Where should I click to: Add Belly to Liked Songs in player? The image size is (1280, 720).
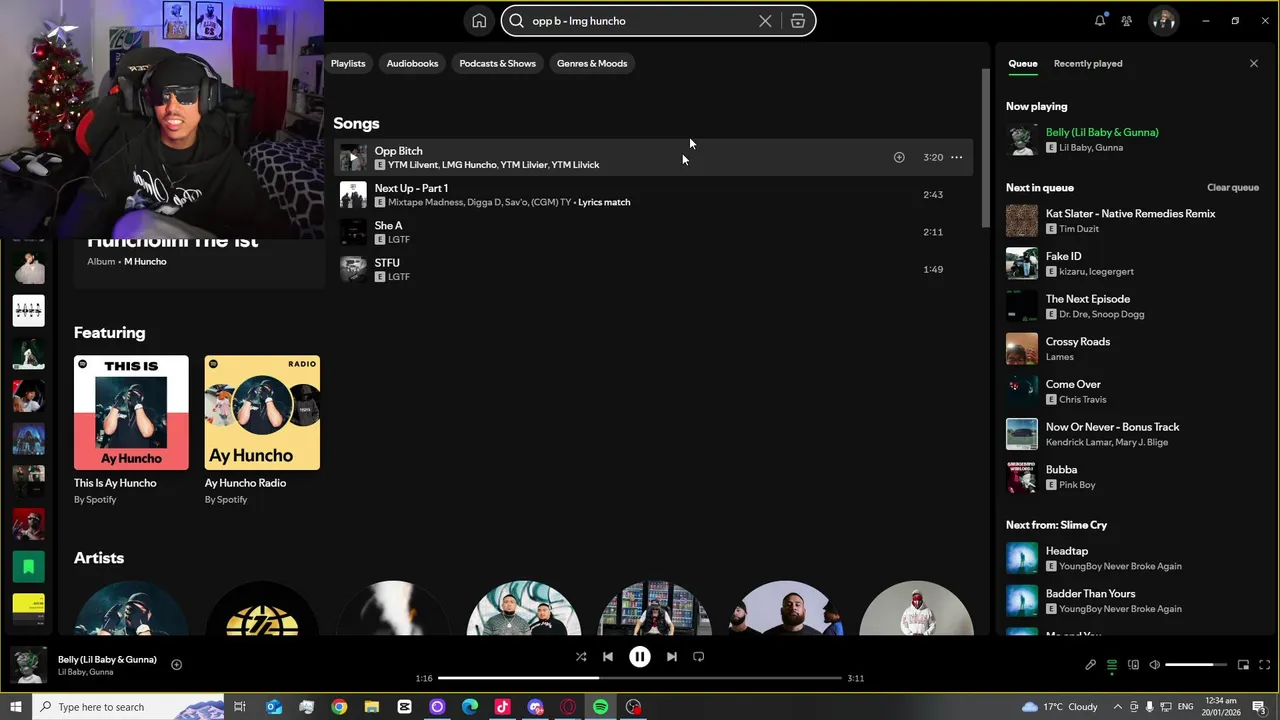coord(176,664)
